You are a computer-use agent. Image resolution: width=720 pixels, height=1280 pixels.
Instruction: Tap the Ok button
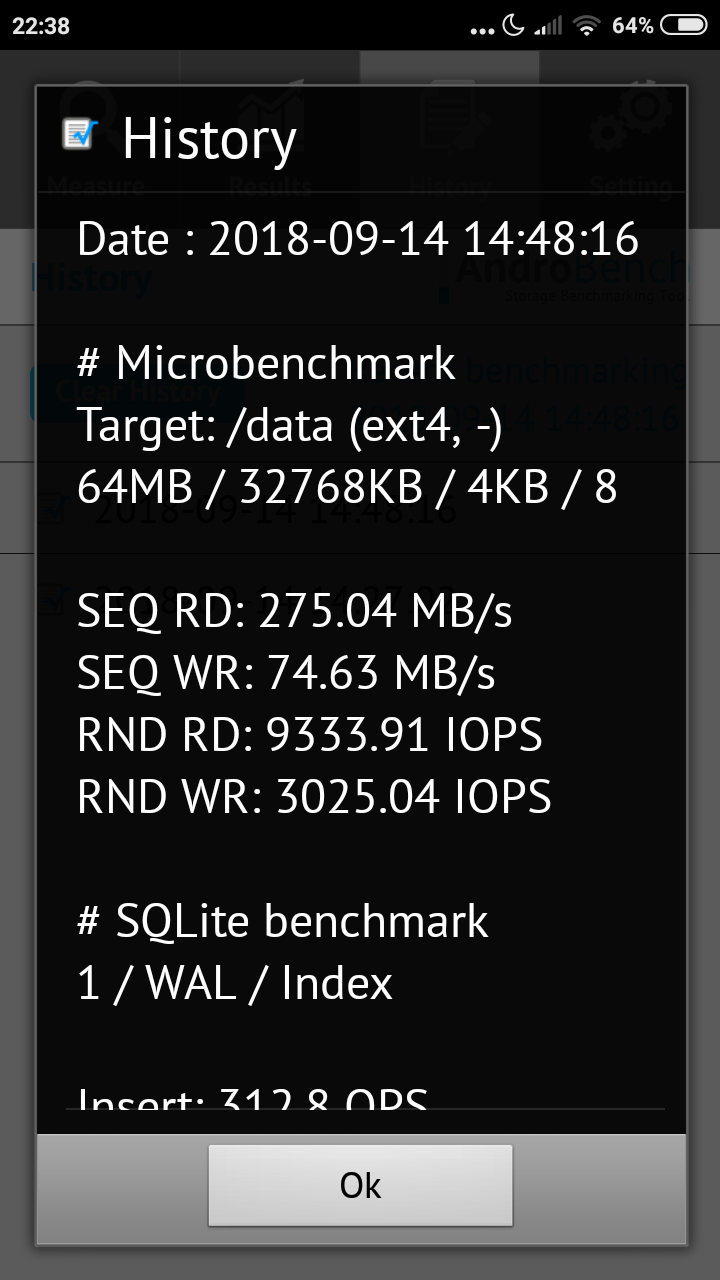click(360, 1185)
